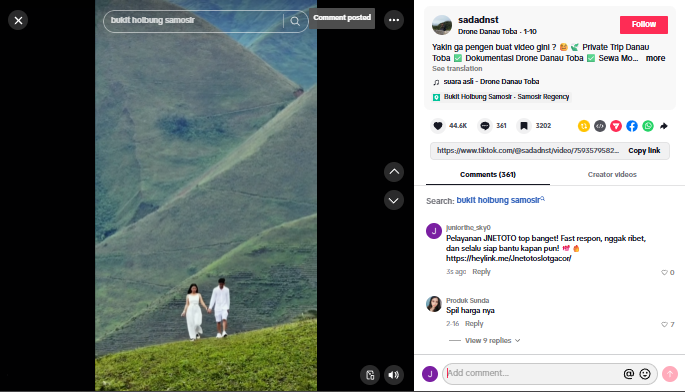The height and width of the screenshot is (392, 685).
Task: Open more share options arrow
Action: (x=664, y=126)
